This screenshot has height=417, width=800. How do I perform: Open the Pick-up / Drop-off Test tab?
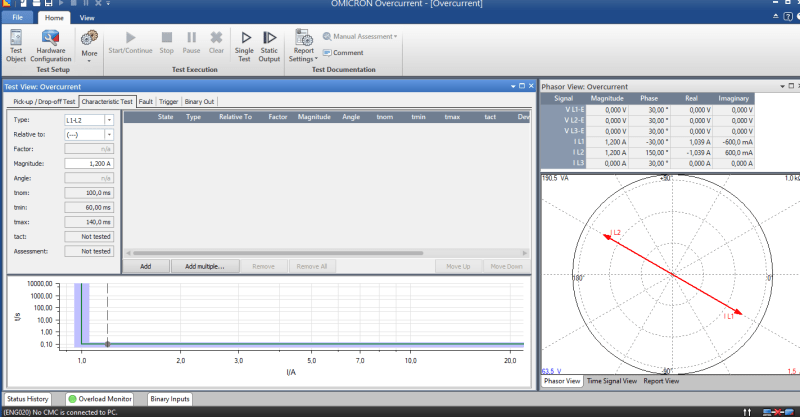point(44,102)
